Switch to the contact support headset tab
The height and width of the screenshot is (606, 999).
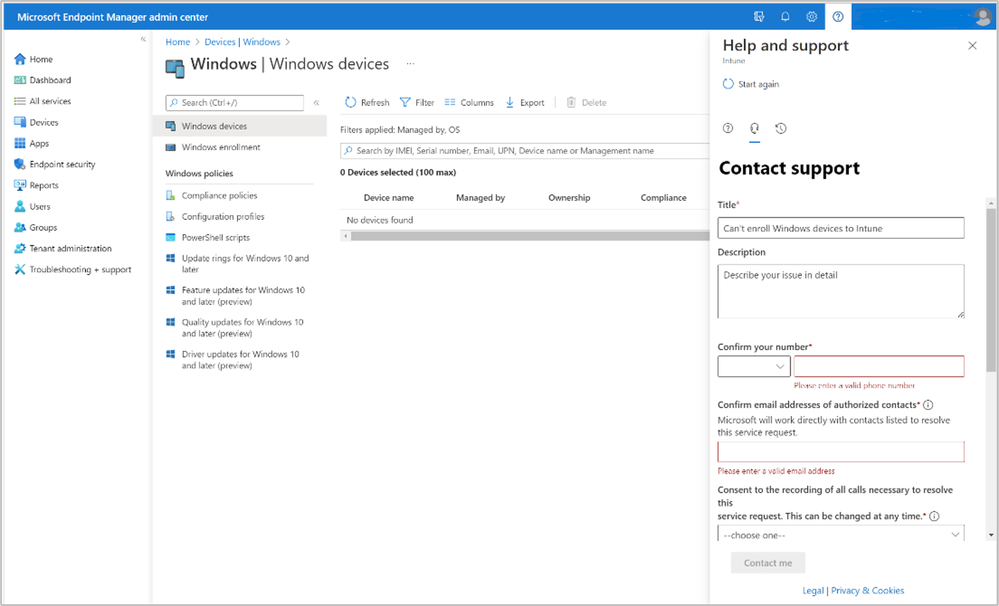754,128
